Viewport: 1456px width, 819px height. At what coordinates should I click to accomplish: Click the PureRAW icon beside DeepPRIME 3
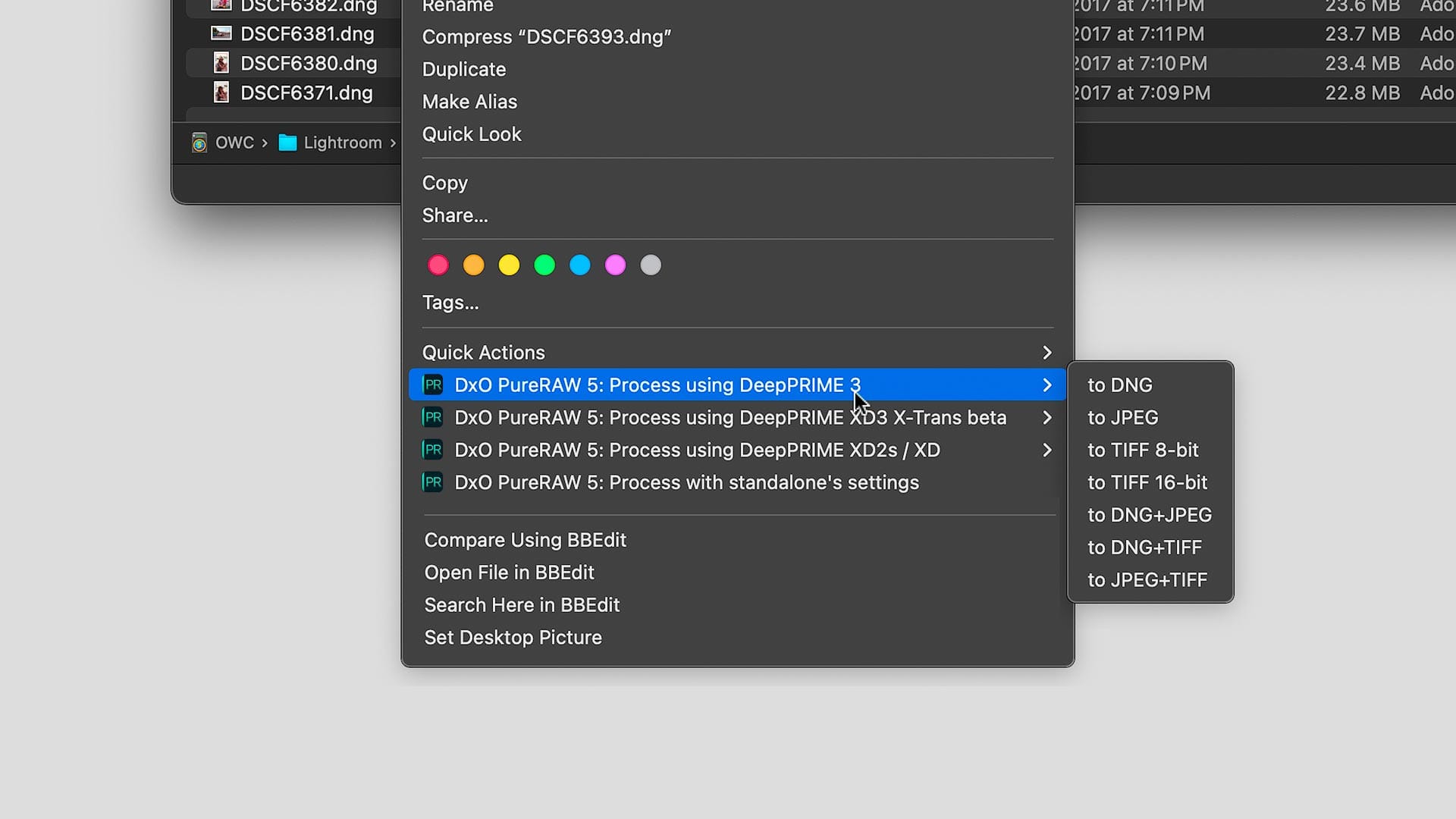click(432, 384)
